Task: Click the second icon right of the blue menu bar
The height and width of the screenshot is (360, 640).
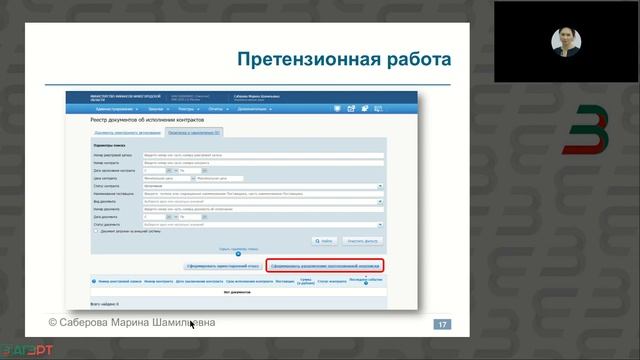Action: (351, 109)
